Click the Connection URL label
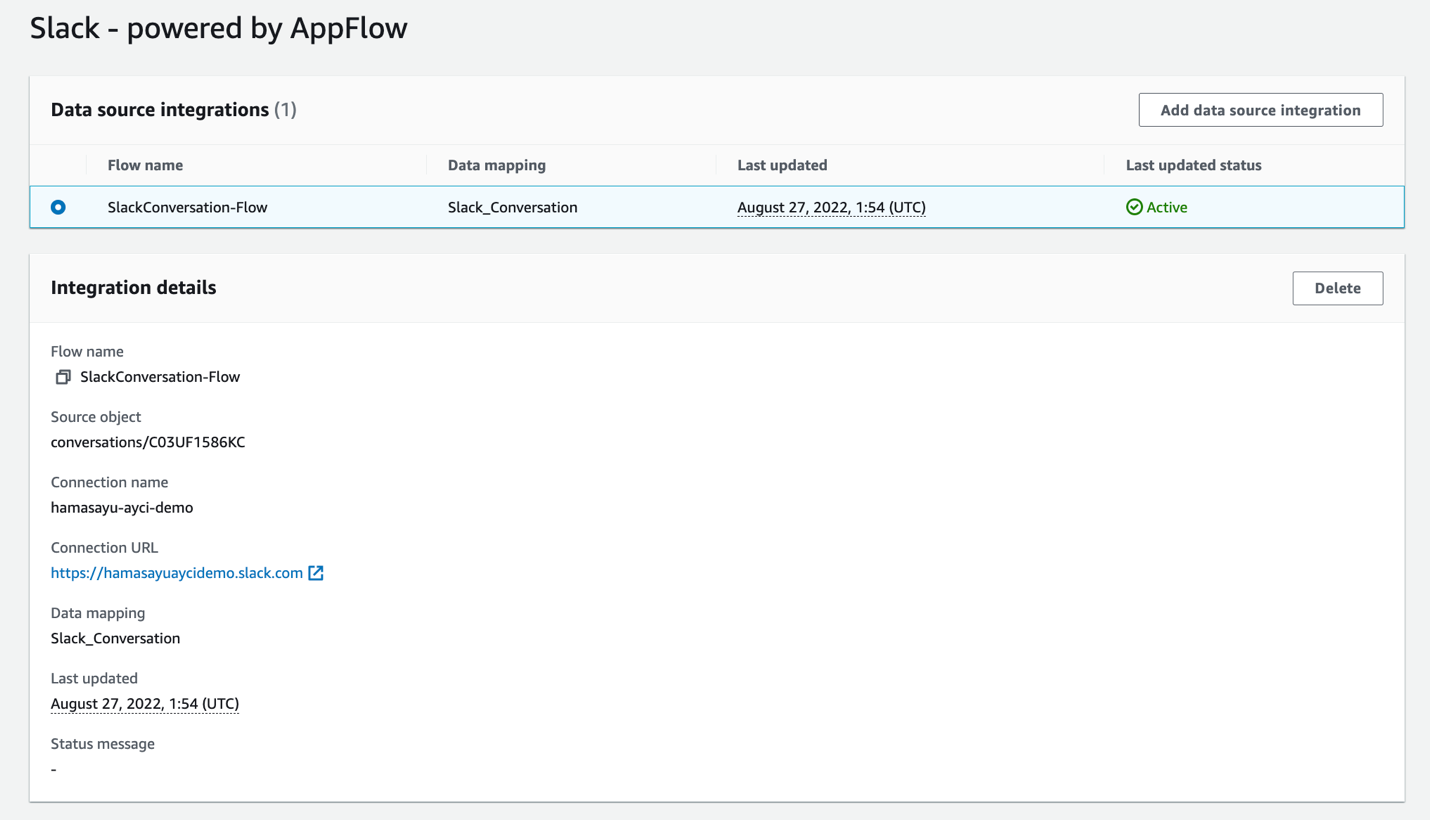Screen dimensions: 1430x820 tap(105, 547)
